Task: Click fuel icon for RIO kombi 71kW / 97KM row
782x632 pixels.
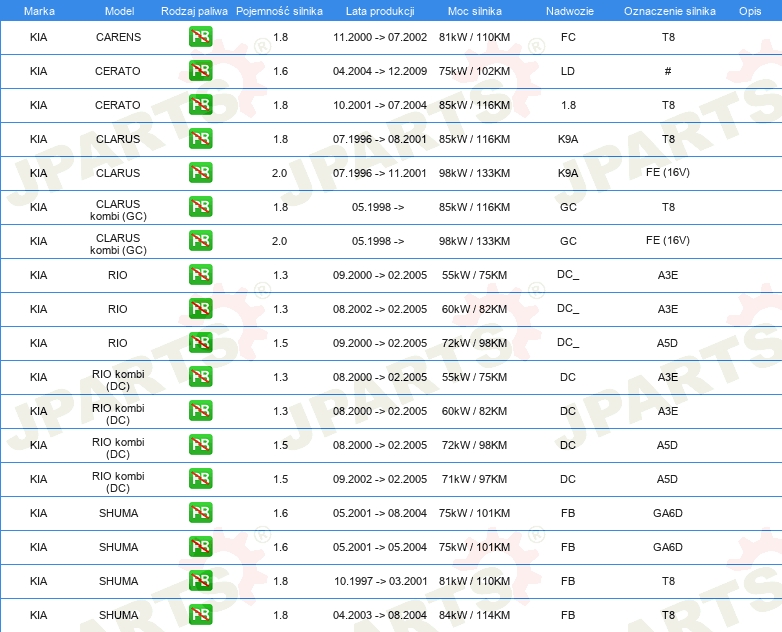Action: 200,478
